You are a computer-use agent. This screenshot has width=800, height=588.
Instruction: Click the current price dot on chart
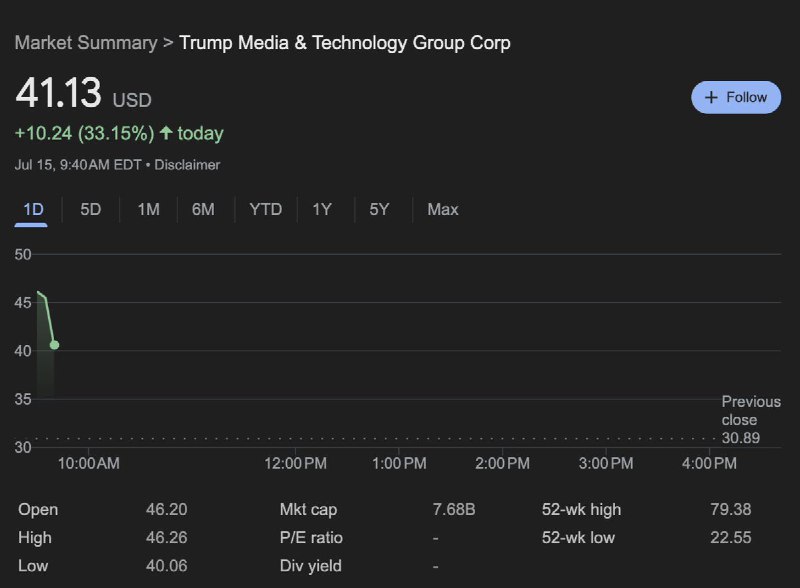point(55,345)
